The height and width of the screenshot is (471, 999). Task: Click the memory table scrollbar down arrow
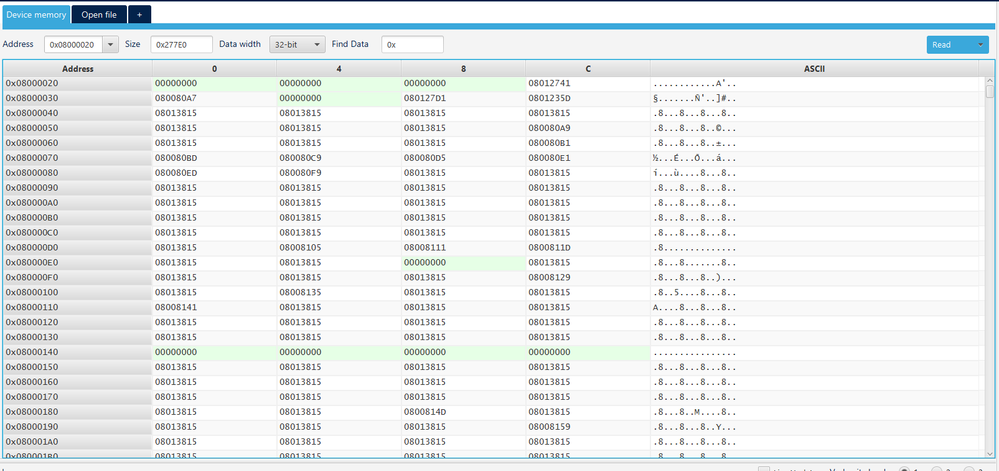tap(989, 453)
